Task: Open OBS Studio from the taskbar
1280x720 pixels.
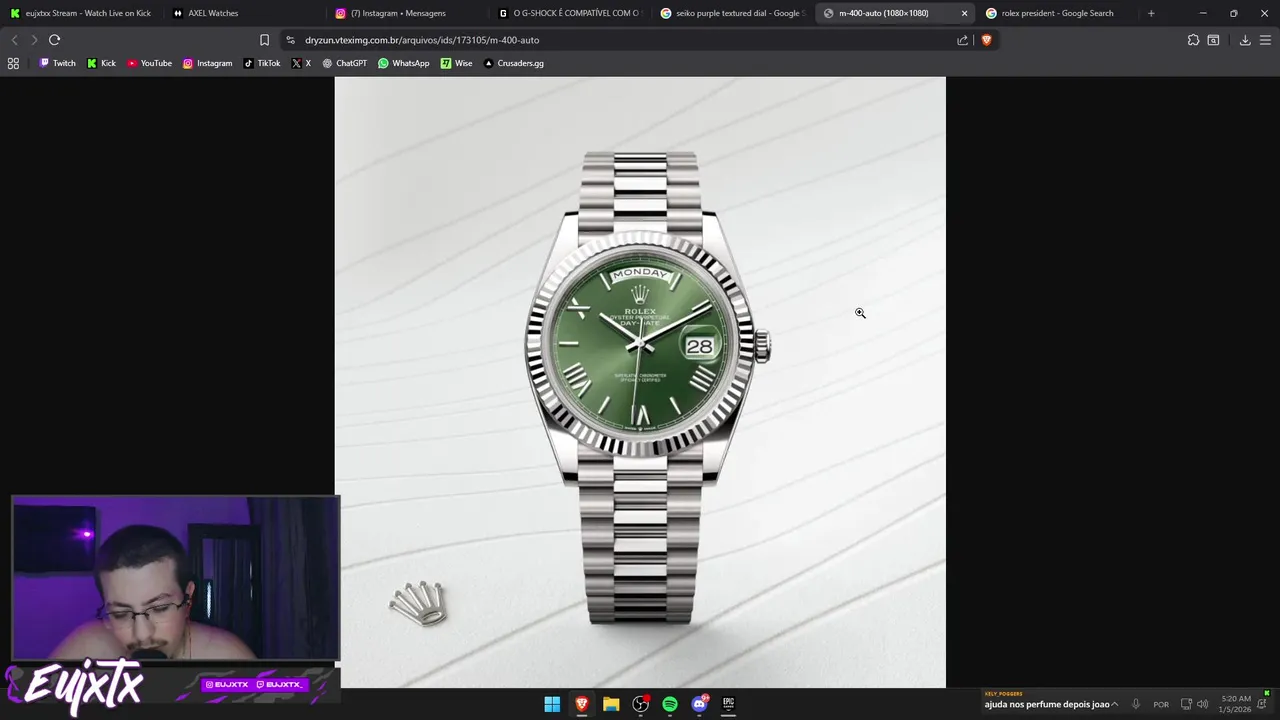Action: [x=640, y=704]
